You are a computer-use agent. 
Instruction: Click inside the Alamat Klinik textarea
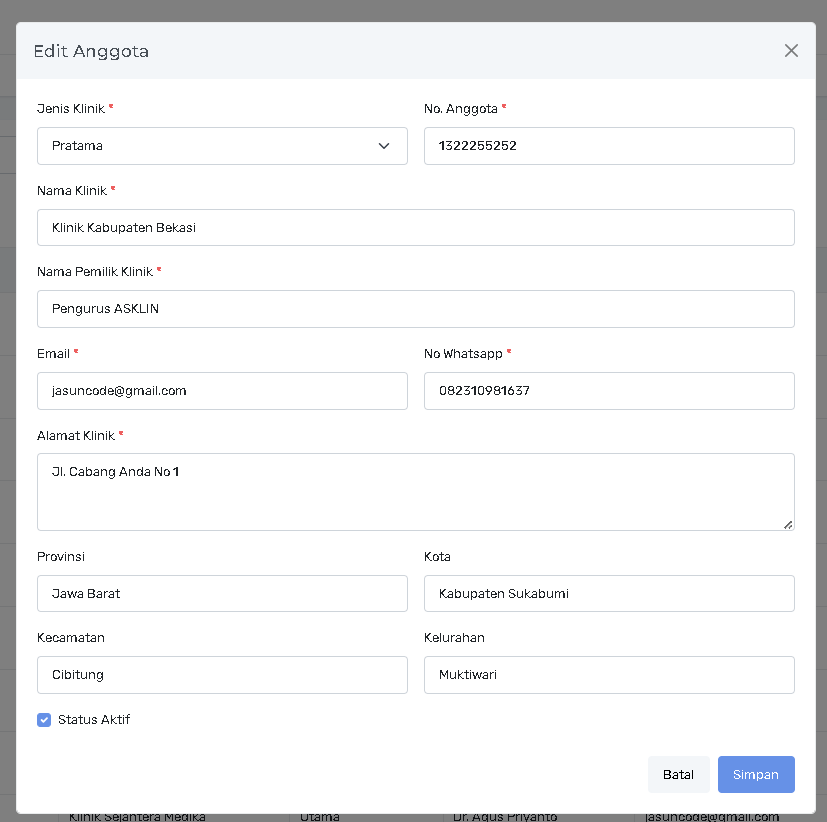pyautogui.click(x=415, y=492)
